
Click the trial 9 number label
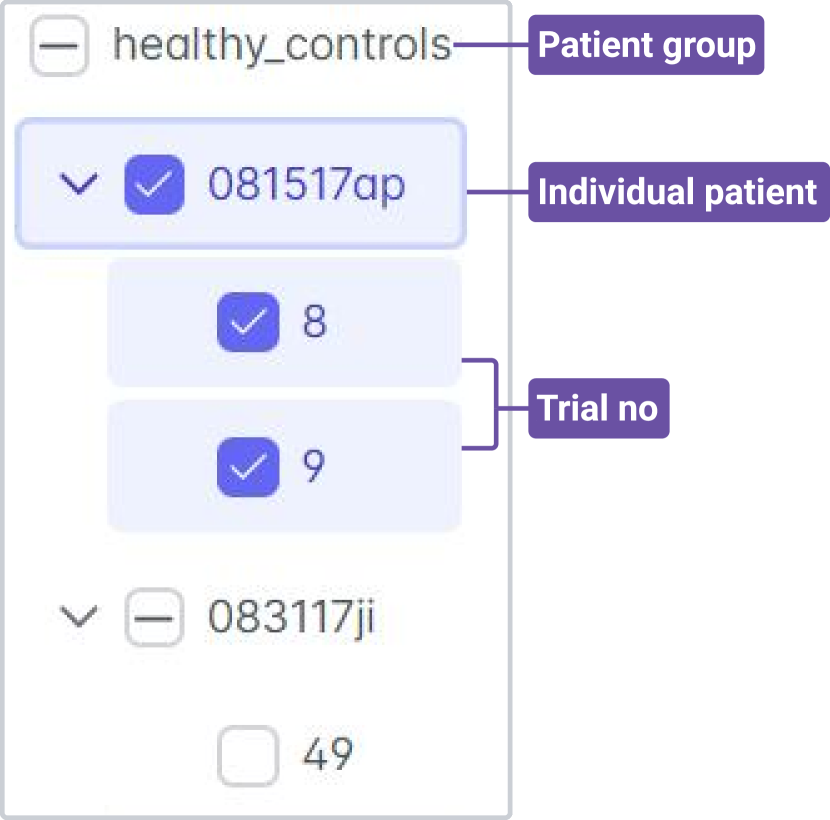pos(315,466)
